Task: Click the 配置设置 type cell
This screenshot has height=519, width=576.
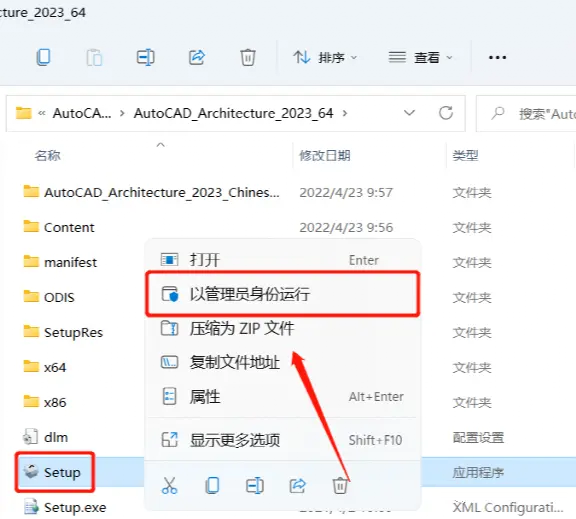Action: pyautogui.click(x=478, y=437)
